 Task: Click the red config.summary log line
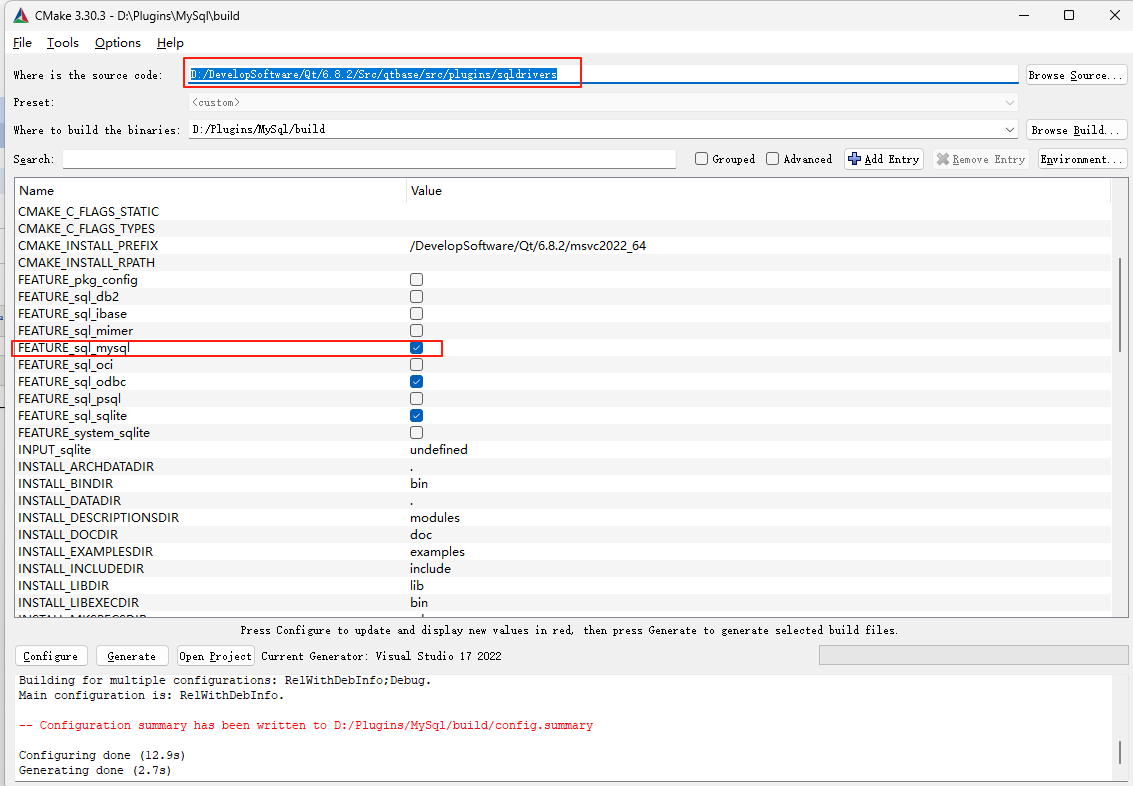click(306, 725)
